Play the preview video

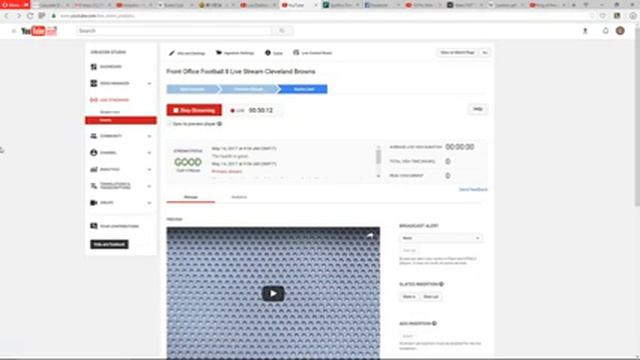(x=273, y=293)
